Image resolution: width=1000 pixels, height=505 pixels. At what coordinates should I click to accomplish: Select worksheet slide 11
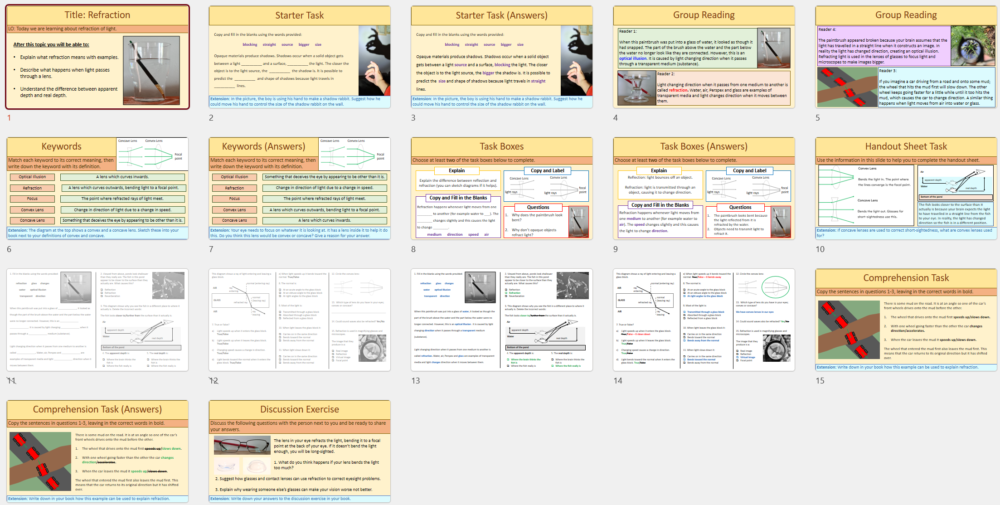pos(98,319)
